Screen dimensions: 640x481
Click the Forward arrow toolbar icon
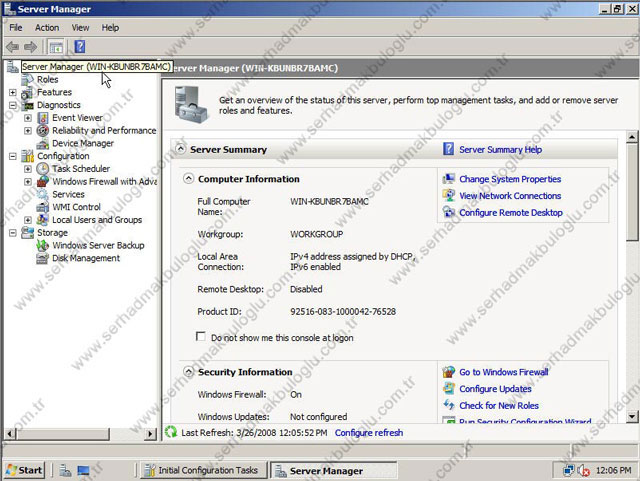pyautogui.click(x=31, y=47)
